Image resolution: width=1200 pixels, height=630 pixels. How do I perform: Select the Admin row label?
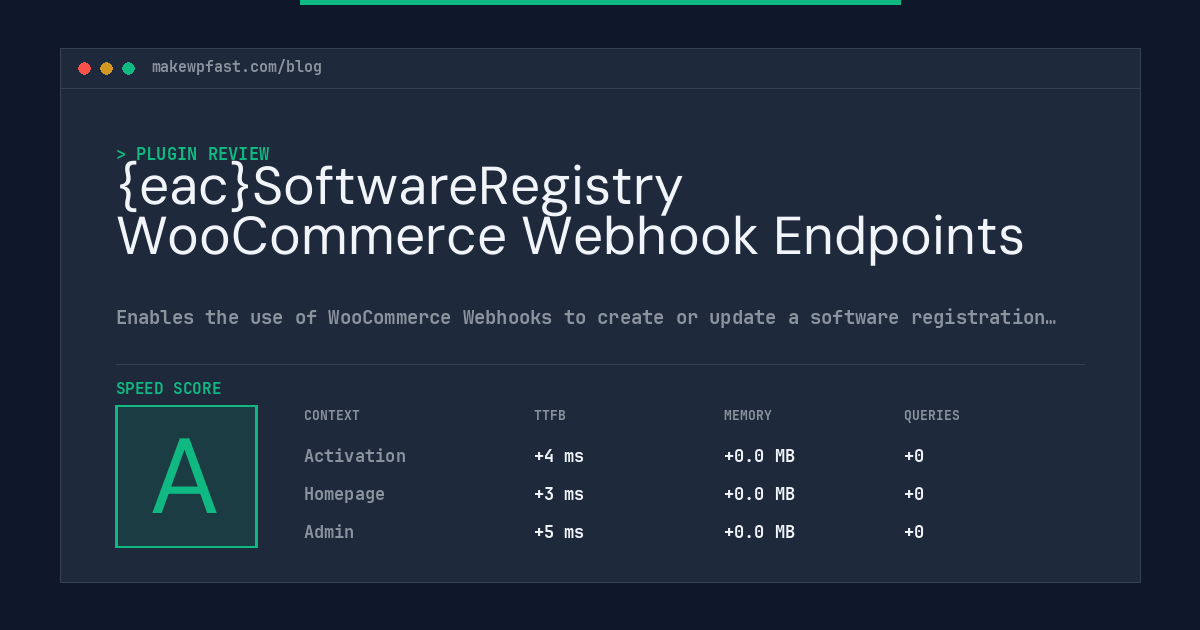click(329, 532)
